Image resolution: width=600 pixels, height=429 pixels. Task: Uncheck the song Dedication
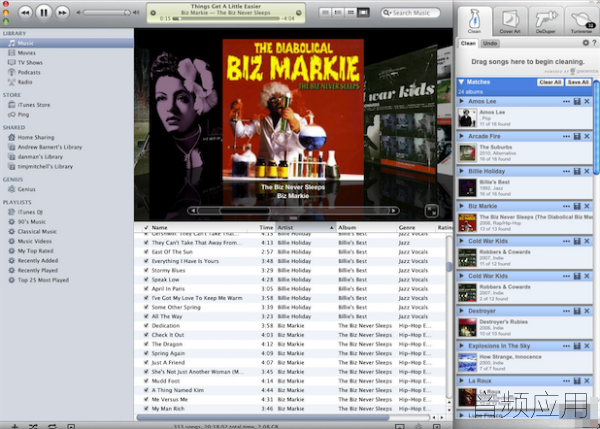pyautogui.click(x=146, y=326)
